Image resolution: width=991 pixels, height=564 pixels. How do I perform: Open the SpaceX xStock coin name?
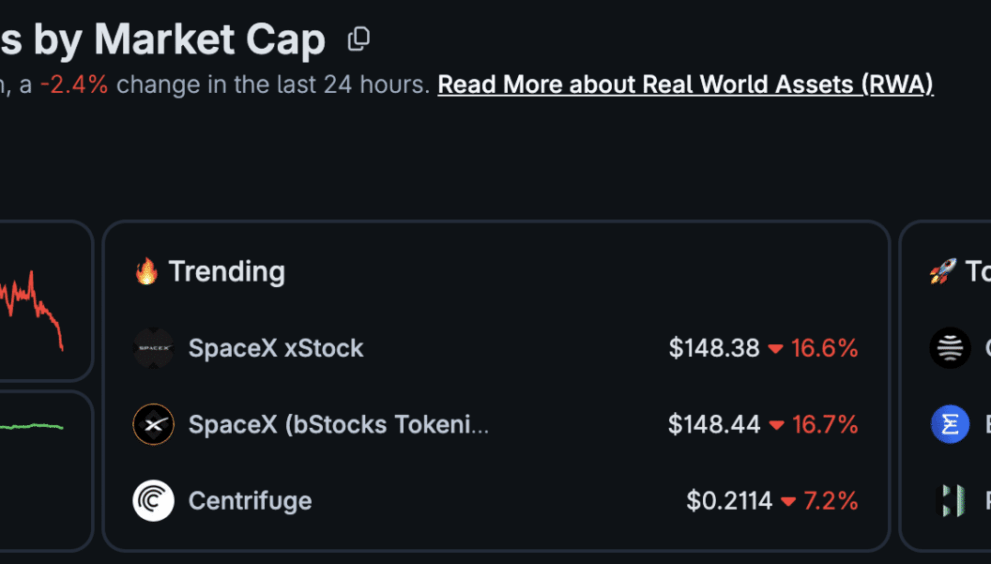click(276, 348)
